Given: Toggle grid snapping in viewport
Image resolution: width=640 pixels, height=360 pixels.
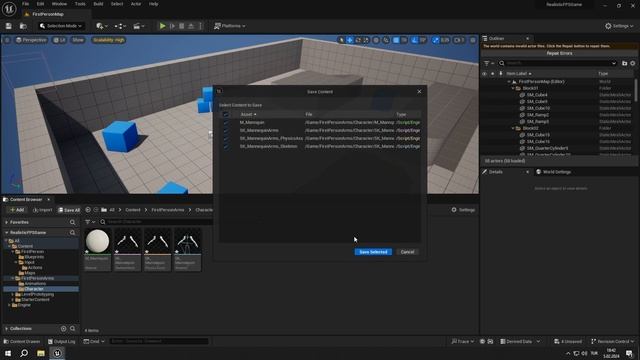Looking at the screenshot, I should tap(396, 40).
